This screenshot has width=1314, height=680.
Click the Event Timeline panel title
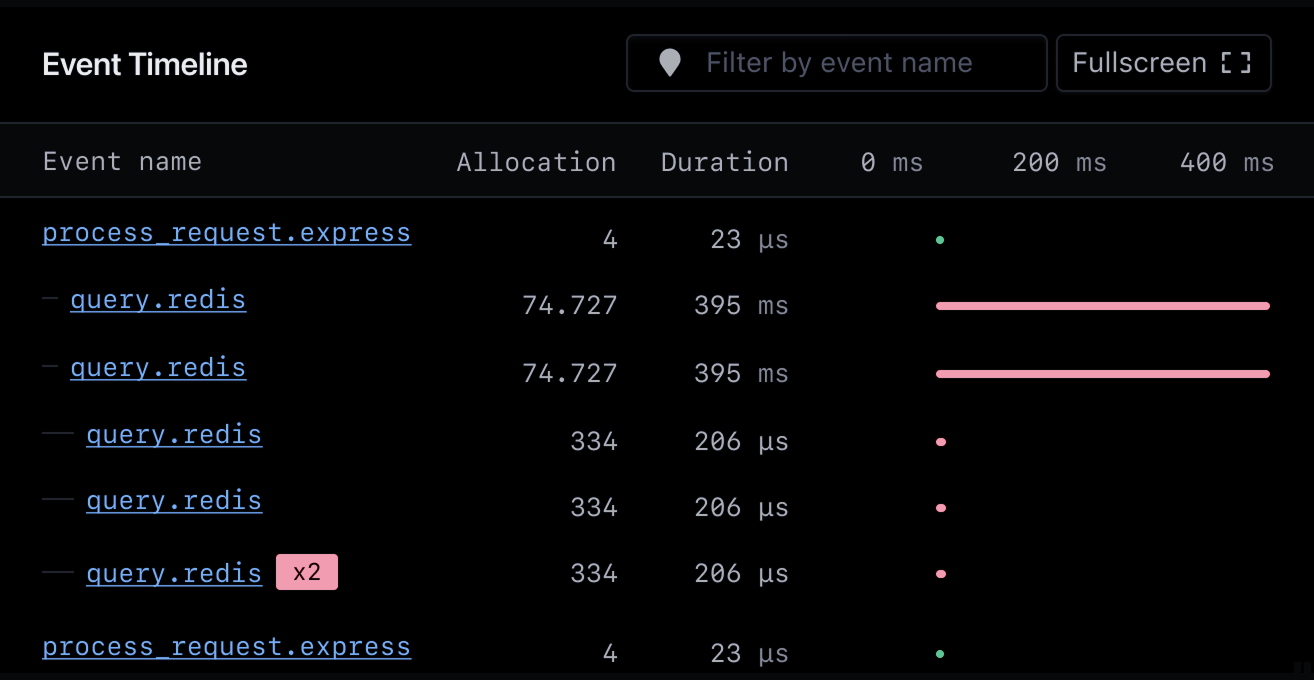click(x=145, y=64)
